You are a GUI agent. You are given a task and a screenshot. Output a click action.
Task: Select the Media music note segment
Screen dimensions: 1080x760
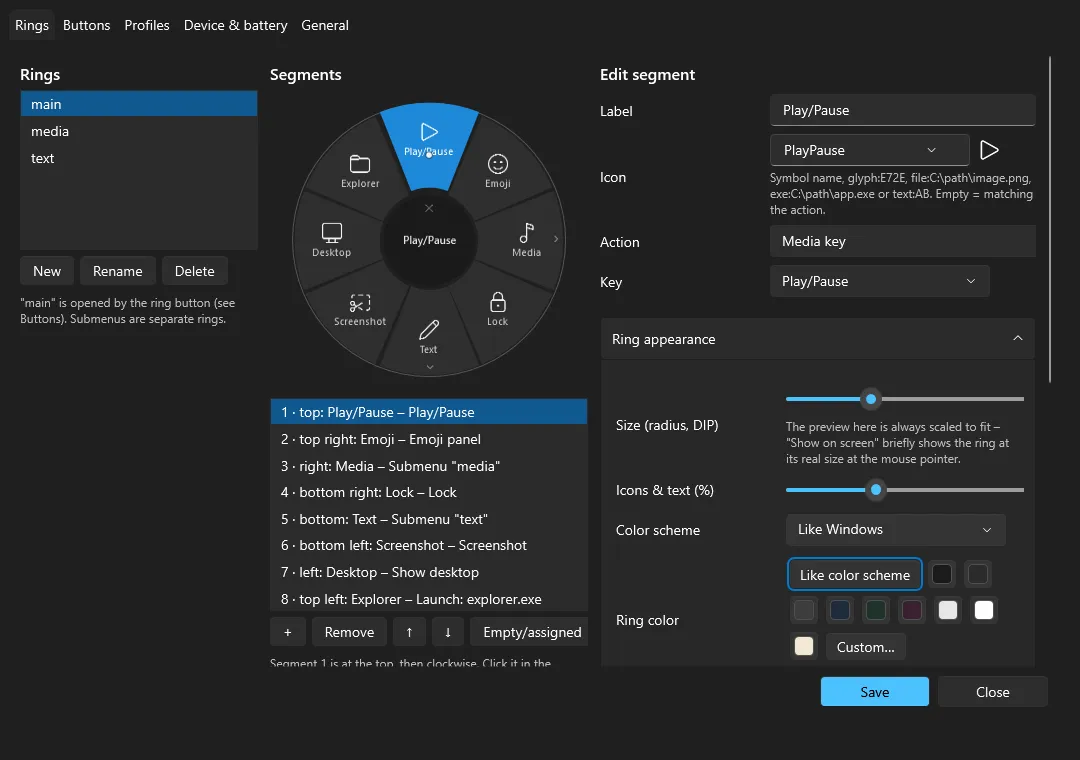pyautogui.click(x=526, y=239)
